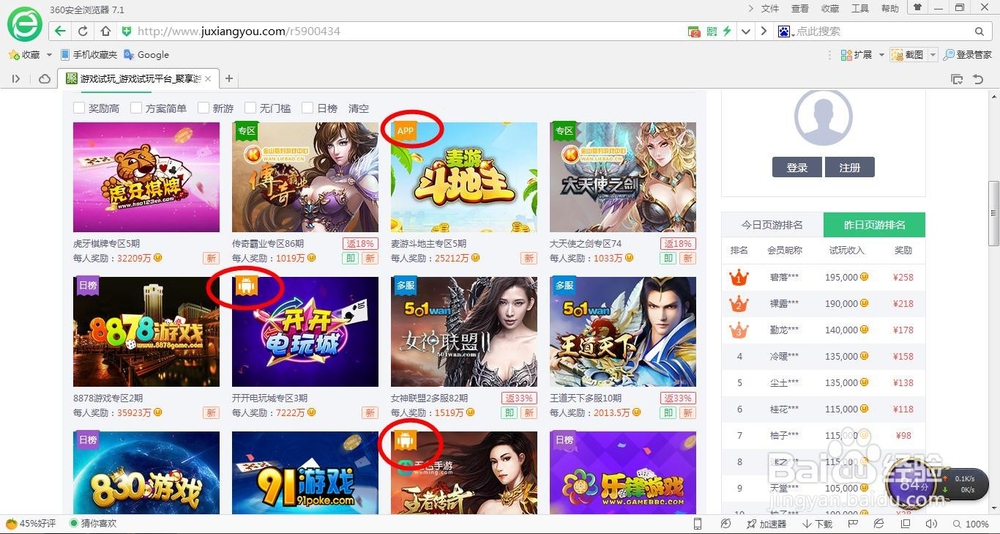Expand the menu bar chevron before 文件
Screen dimensions: 1000x534
751,8
